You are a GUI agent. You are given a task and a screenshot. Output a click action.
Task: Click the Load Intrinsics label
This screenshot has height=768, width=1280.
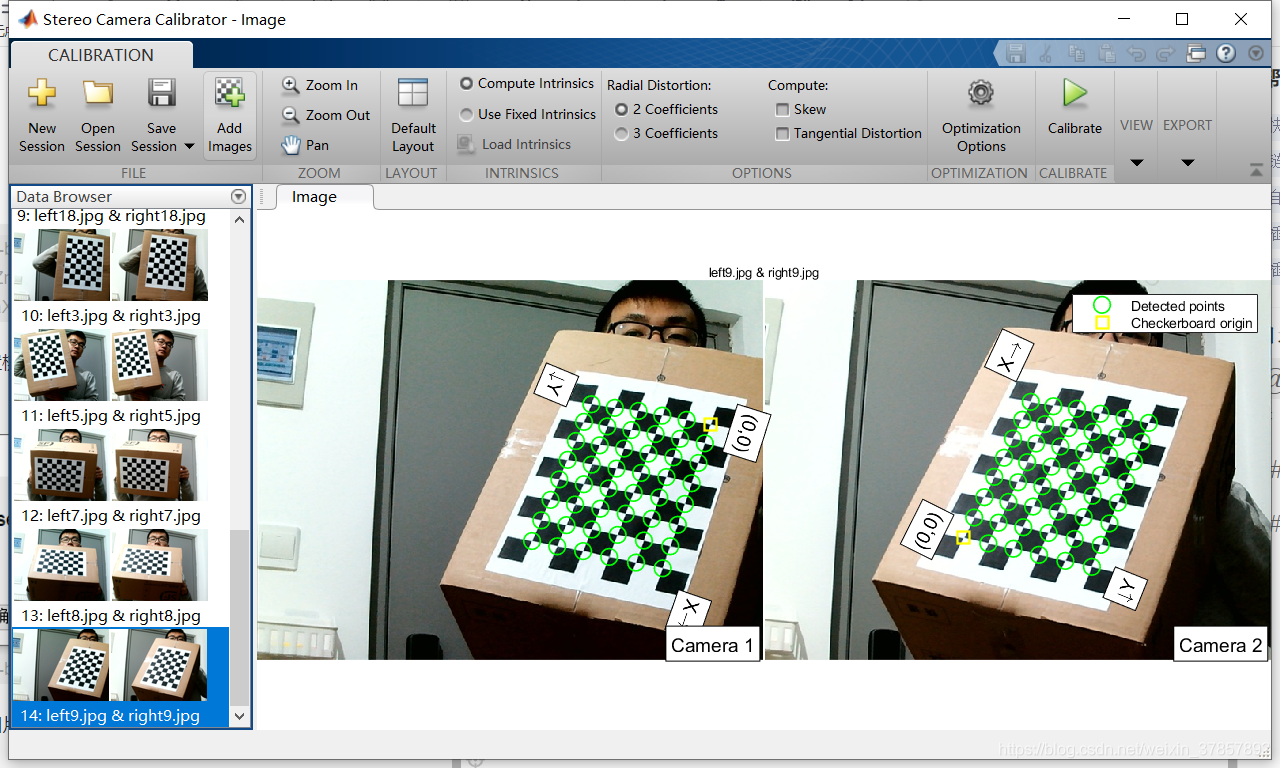point(526,144)
